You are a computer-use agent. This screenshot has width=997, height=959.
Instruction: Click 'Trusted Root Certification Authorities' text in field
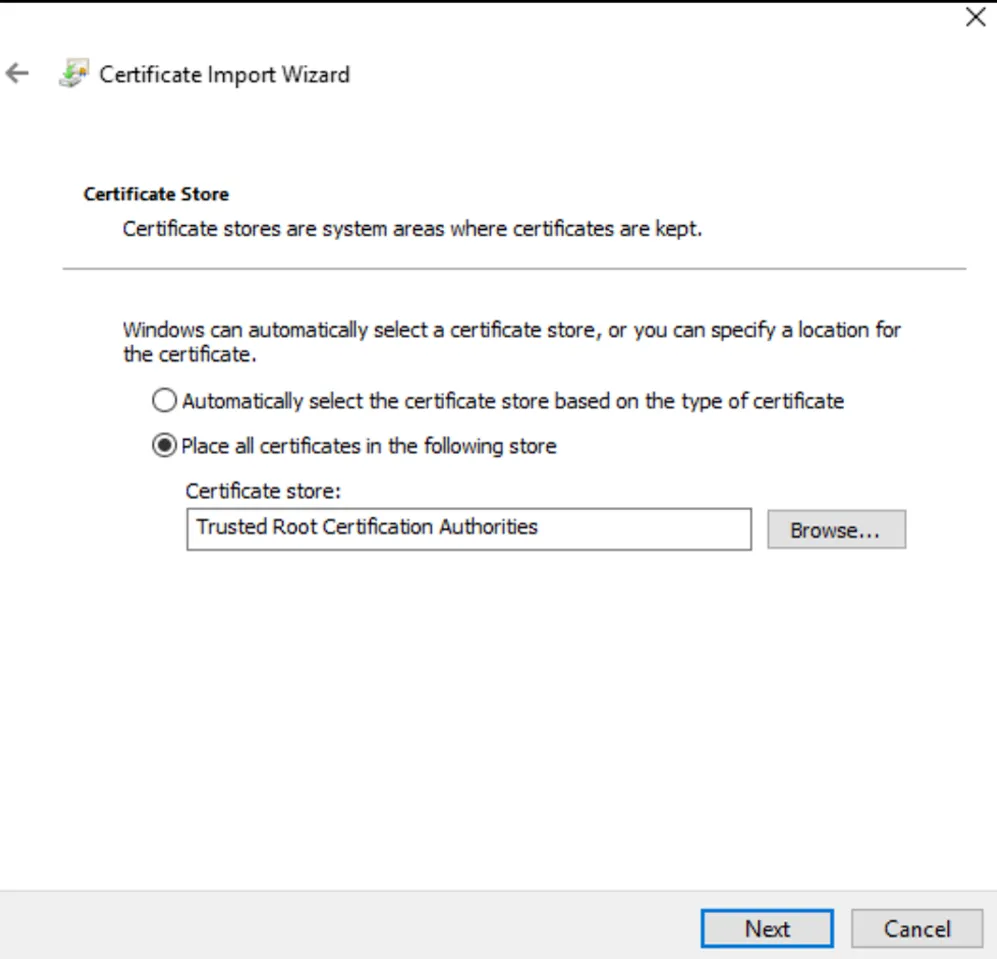point(367,527)
